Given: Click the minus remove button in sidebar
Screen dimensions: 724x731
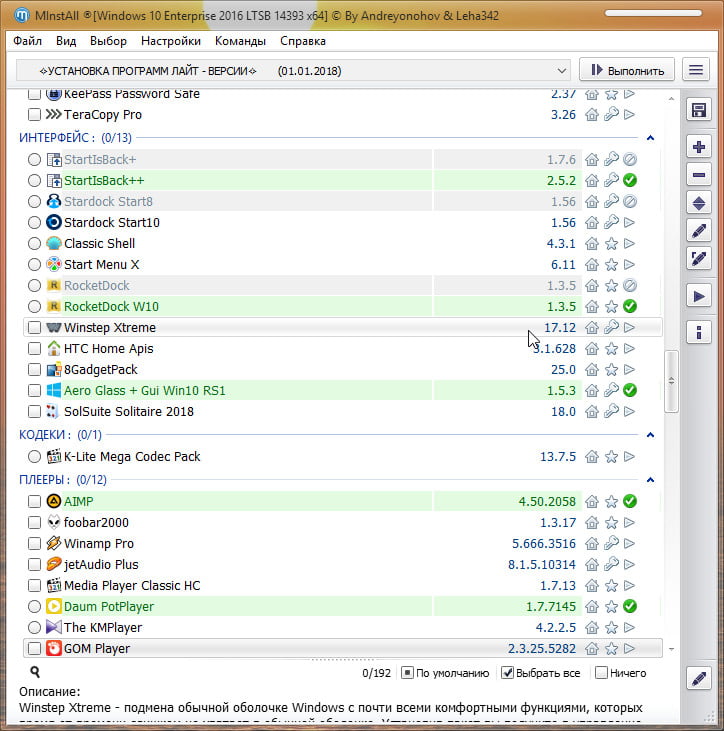Looking at the screenshot, I should pyautogui.click(x=699, y=175).
